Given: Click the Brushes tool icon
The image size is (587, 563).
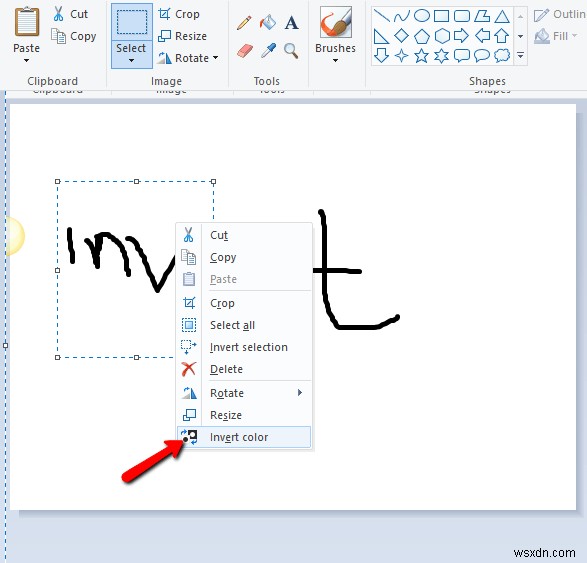Looking at the screenshot, I should click(335, 22).
